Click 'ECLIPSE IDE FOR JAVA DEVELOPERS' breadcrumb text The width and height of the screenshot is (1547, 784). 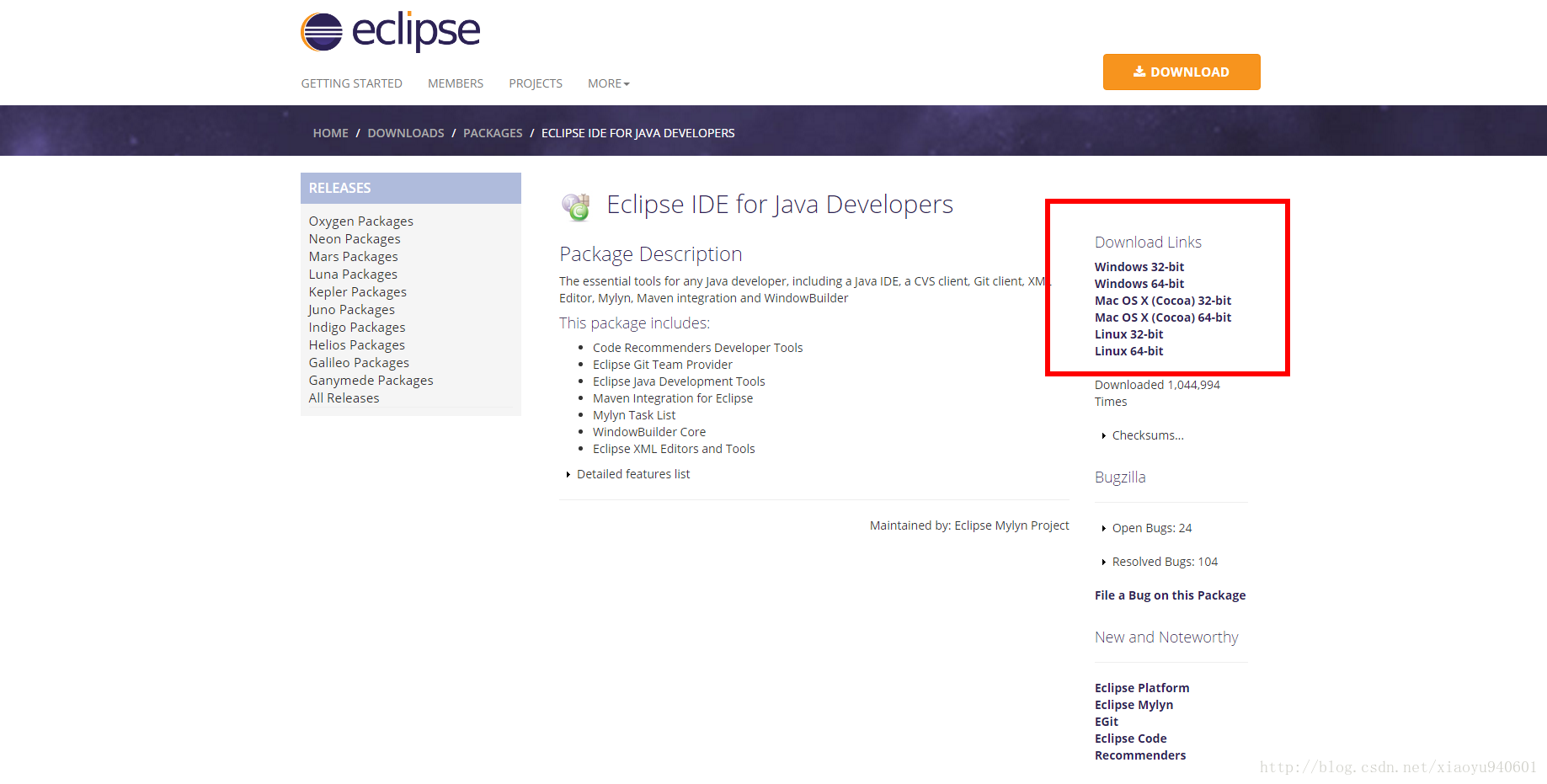(637, 133)
